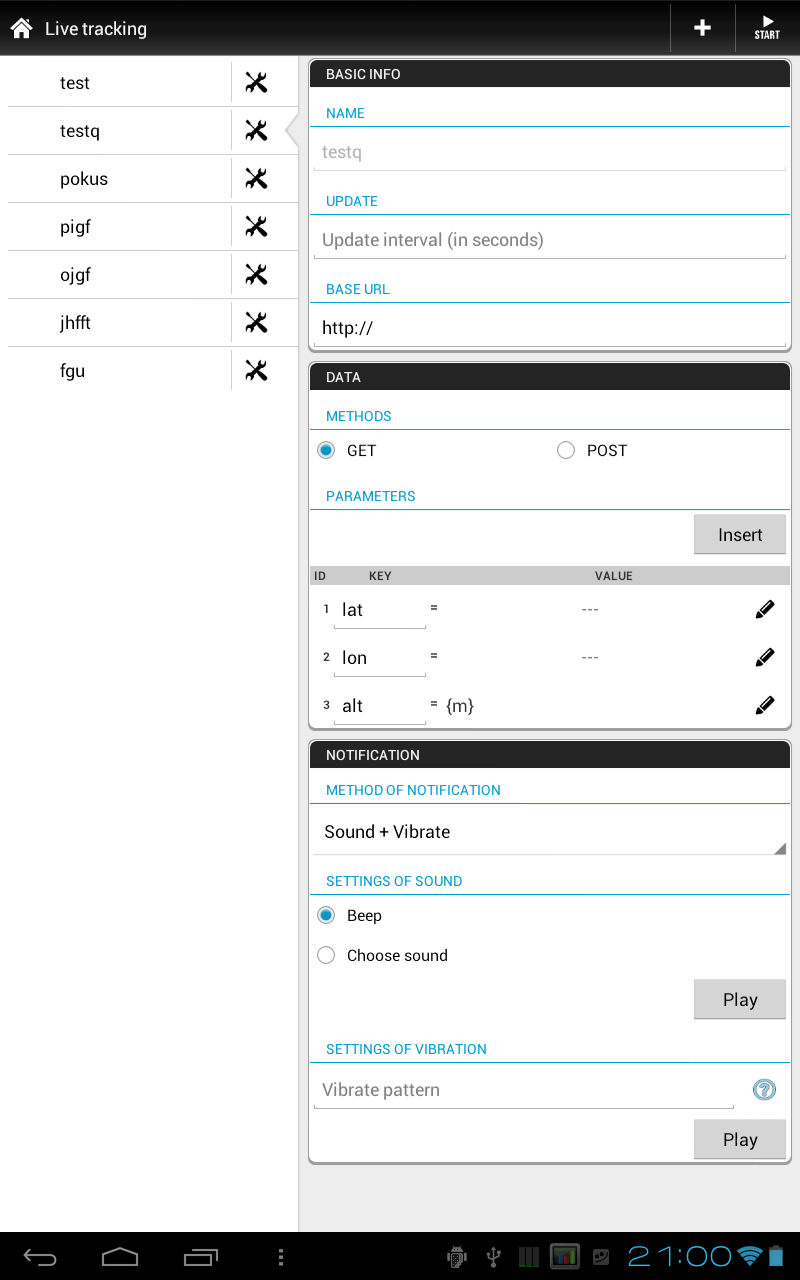Focus the Update interval input field
Viewport: 800px width, 1280px height.
click(x=549, y=240)
